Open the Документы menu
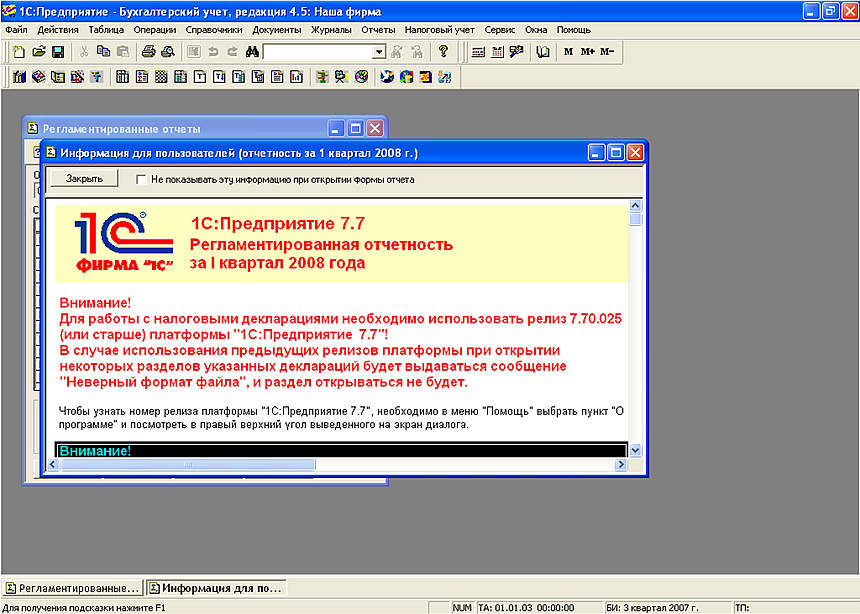This screenshot has height=614, width=860. (277, 30)
